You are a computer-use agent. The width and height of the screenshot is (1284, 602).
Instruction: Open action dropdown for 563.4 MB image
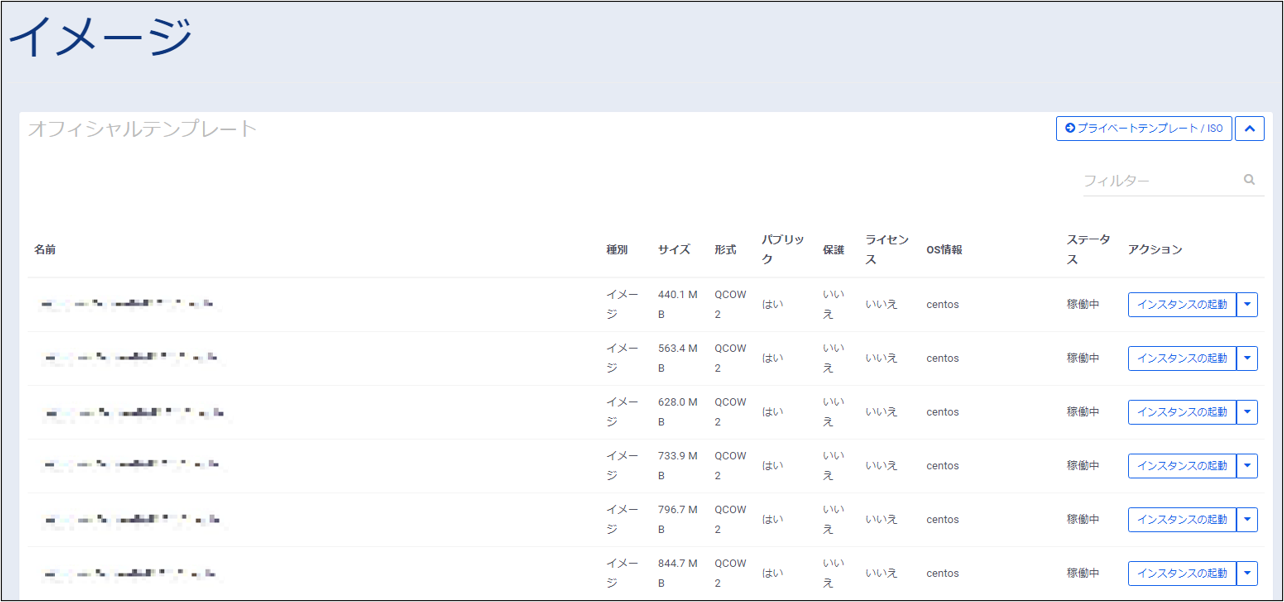(1247, 358)
